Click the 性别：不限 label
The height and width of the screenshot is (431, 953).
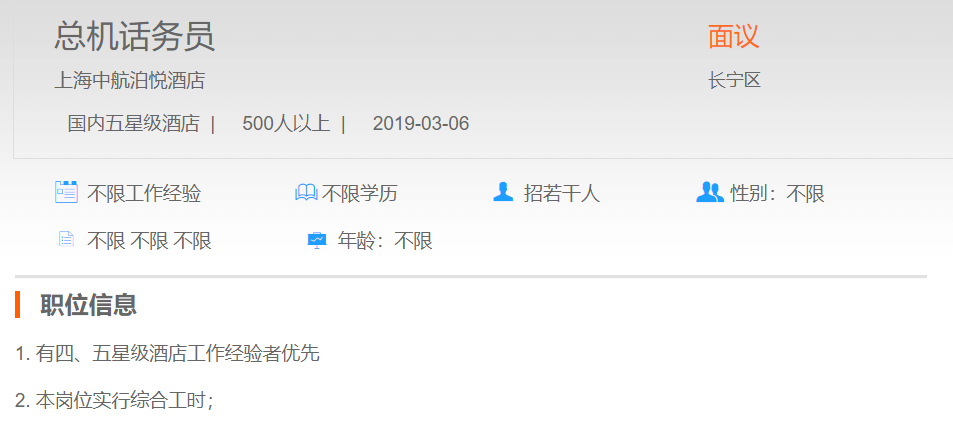point(777,194)
